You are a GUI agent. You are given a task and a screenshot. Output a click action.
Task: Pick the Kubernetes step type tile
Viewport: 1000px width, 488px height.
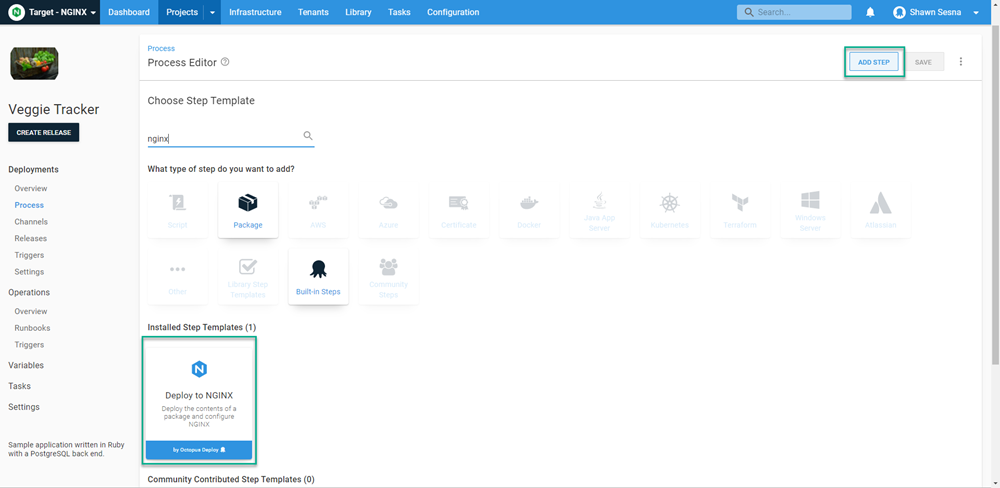[x=669, y=209]
